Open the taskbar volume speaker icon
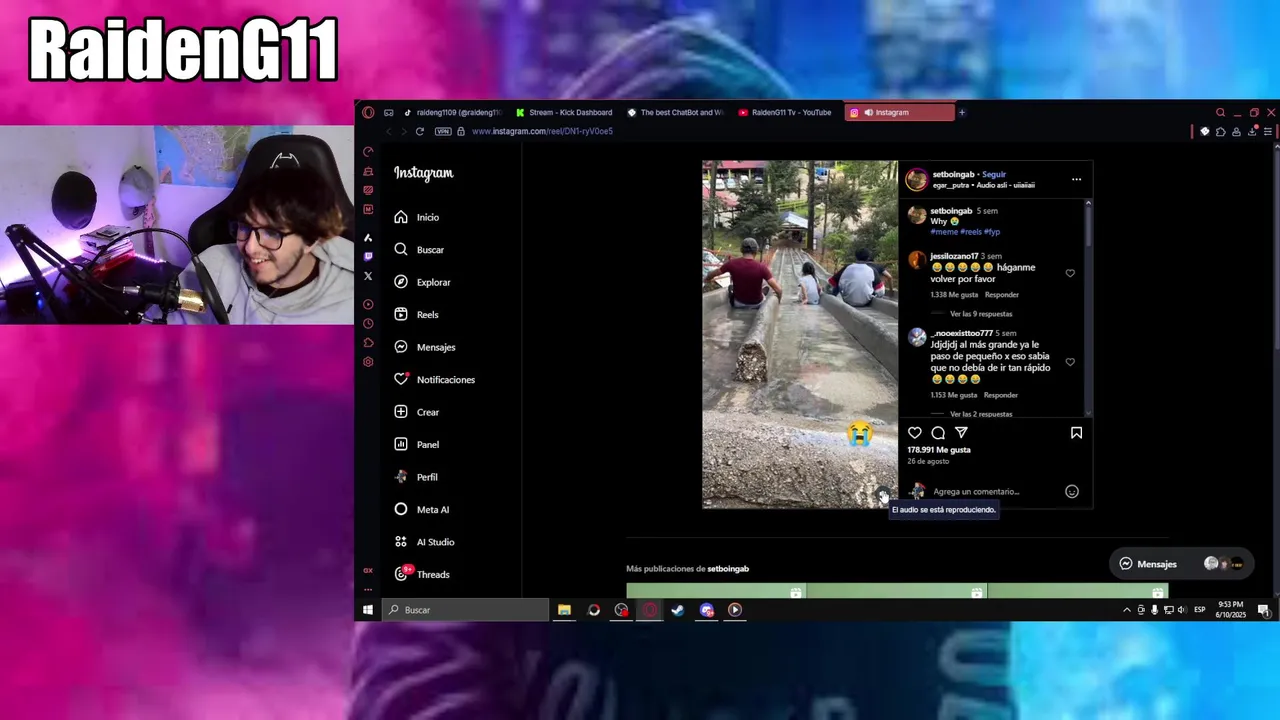 pyautogui.click(x=1182, y=610)
